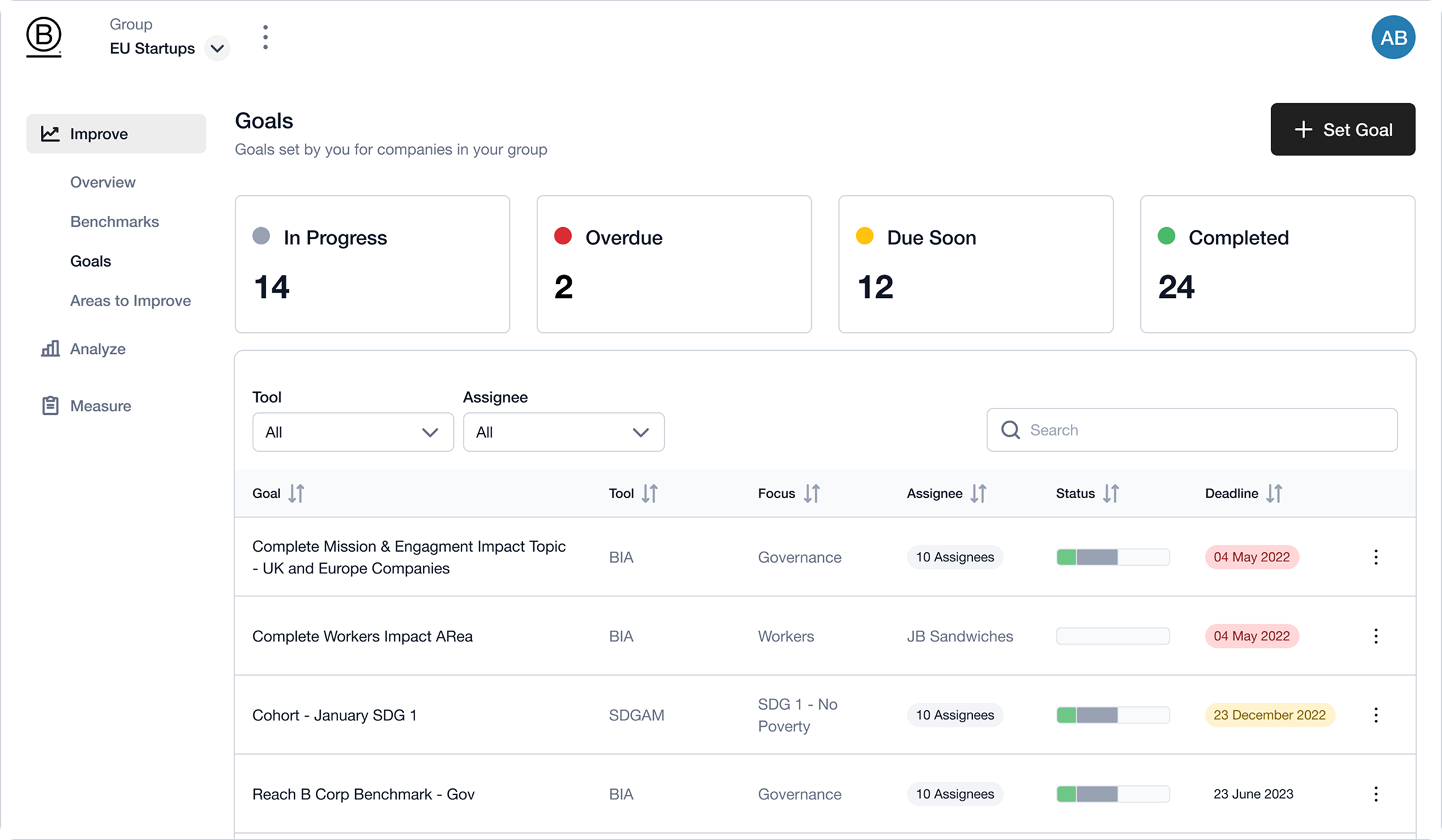Screen dimensions: 1442x840
Task: Click the Overdue summary card
Action: tap(674, 264)
